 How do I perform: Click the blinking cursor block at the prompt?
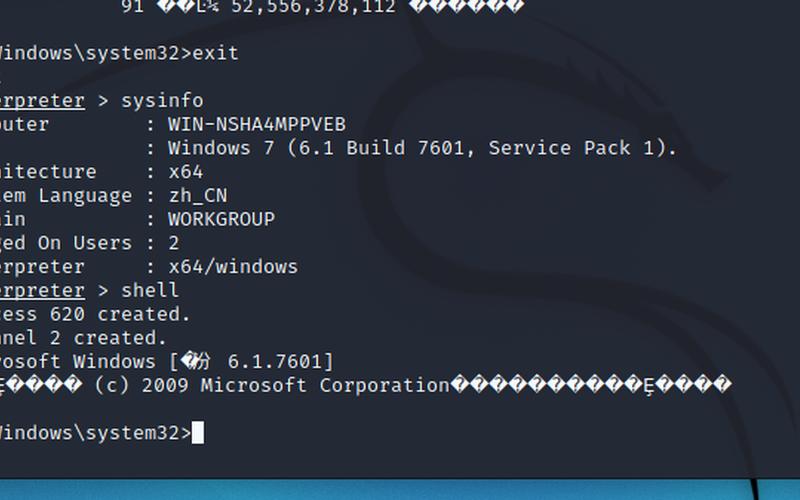197,433
